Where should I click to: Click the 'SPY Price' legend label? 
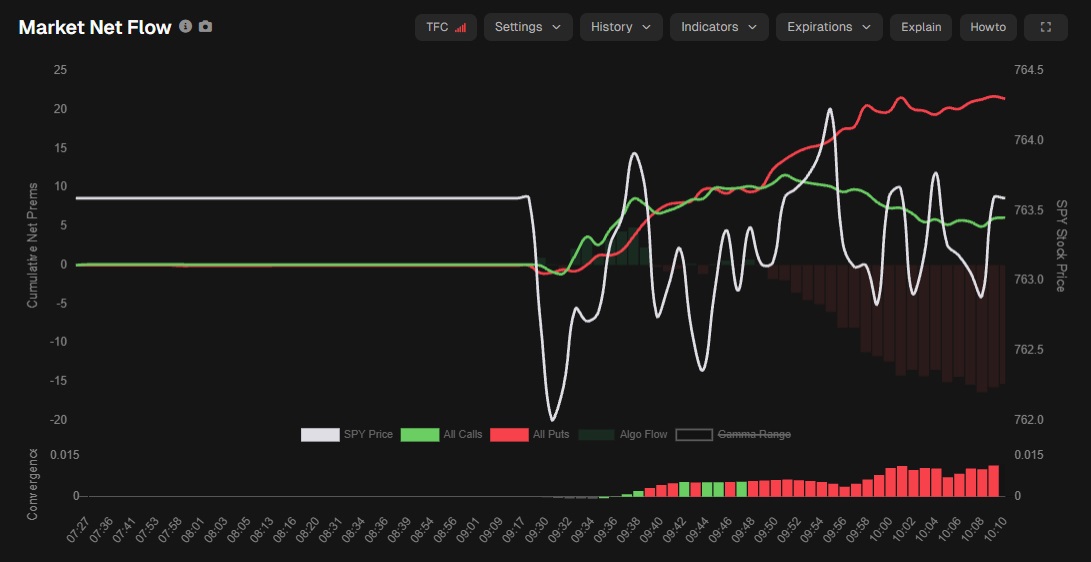point(368,435)
